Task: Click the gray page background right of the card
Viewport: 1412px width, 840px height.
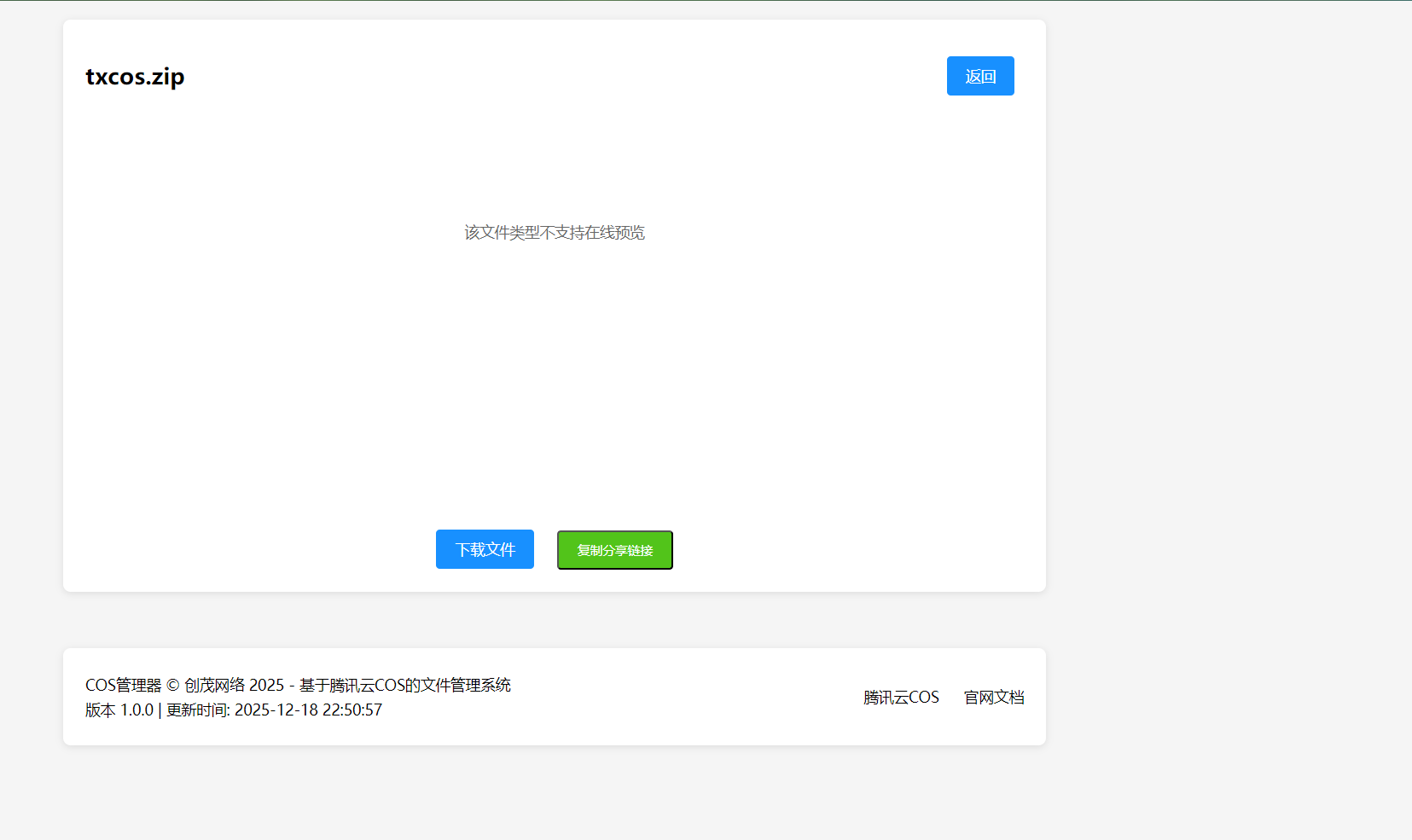Action: (x=1229, y=341)
